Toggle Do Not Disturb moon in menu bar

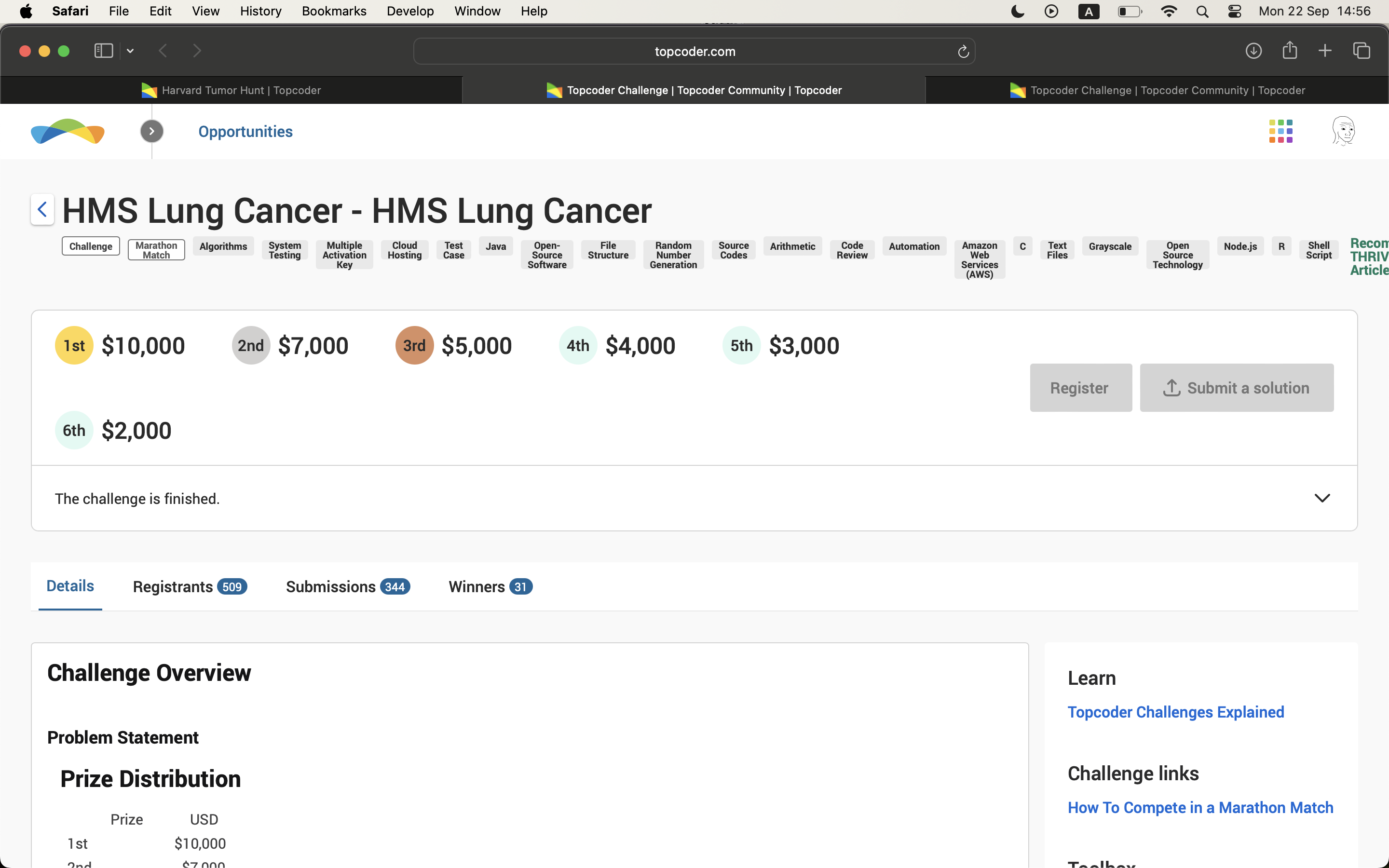(1017, 11)
